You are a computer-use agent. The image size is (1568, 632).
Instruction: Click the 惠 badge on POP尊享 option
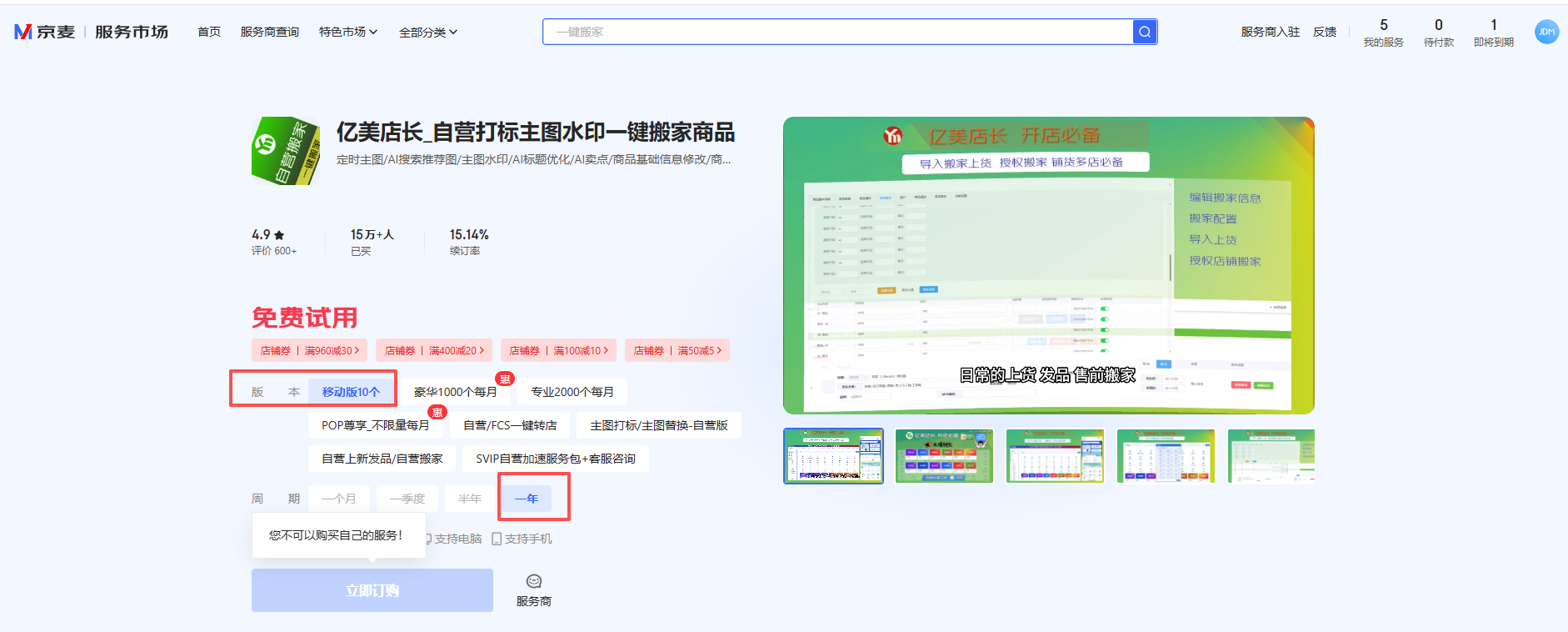pyautogui.click(x=437, y=412)
